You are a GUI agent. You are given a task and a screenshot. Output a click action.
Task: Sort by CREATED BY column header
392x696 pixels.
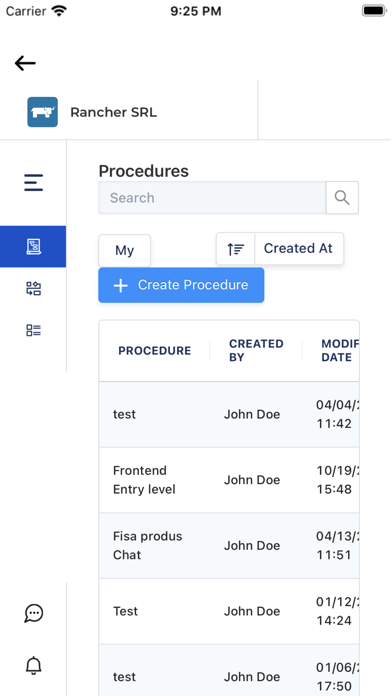(x=256, y=351)
